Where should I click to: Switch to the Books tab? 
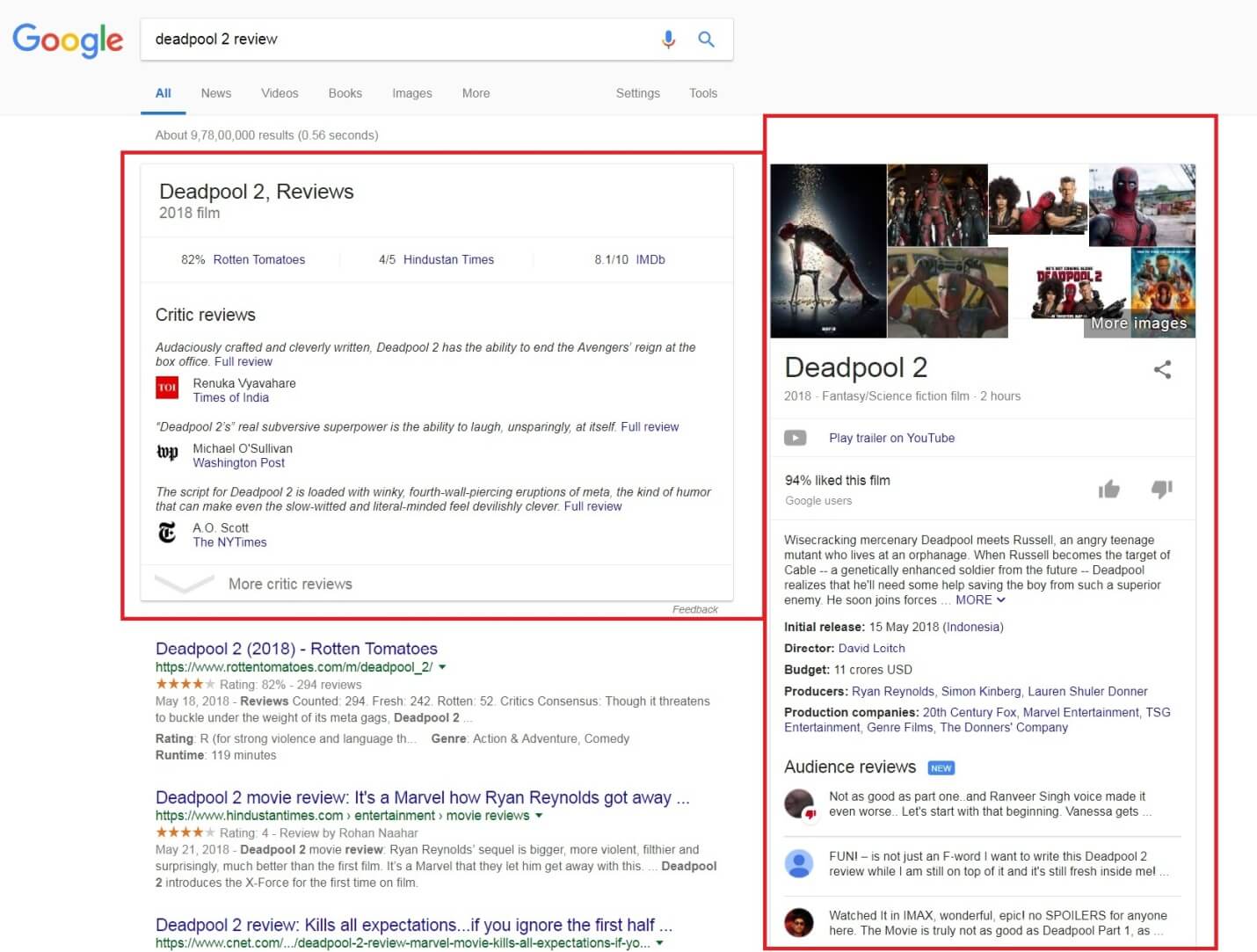[345, 93]
